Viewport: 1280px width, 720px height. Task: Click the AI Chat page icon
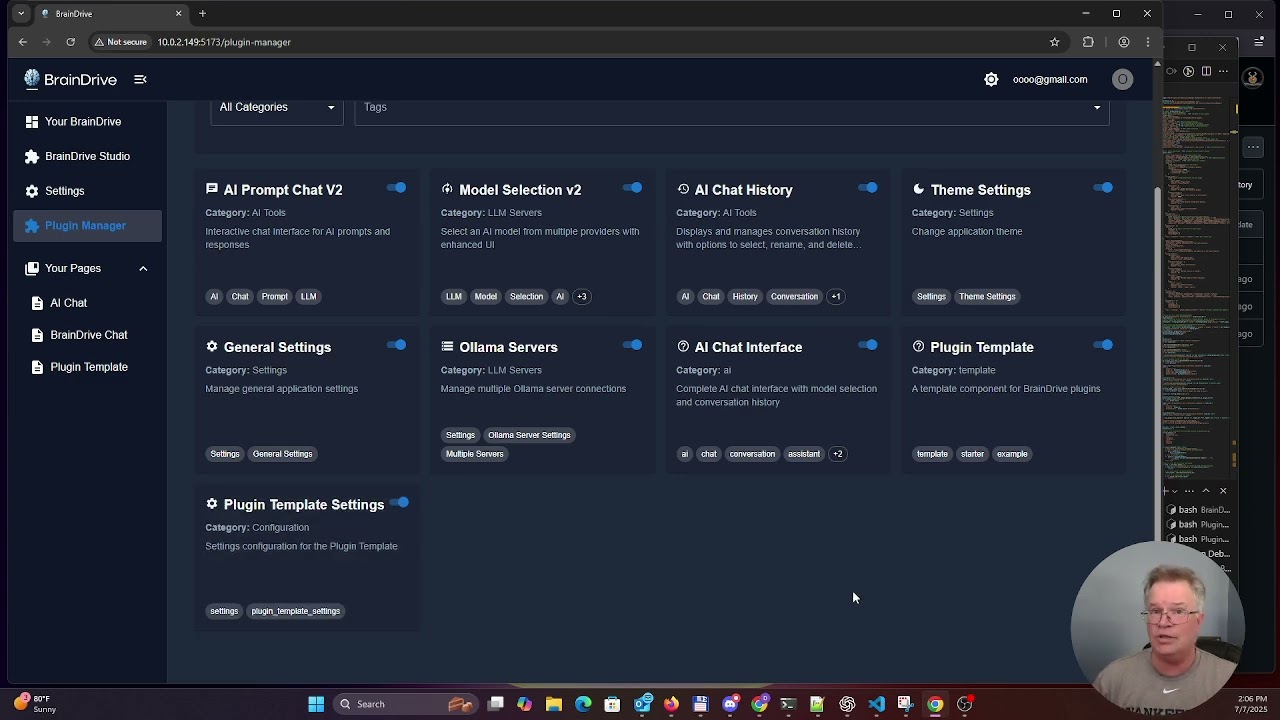pyautogui.click(x=37, y=303)
